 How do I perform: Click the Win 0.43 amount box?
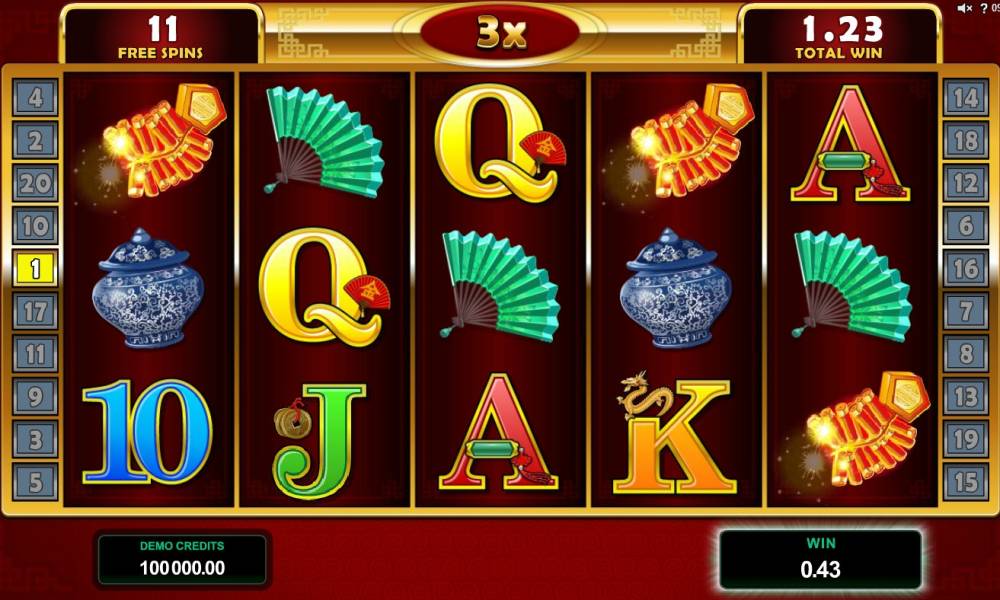pos(821,559)
